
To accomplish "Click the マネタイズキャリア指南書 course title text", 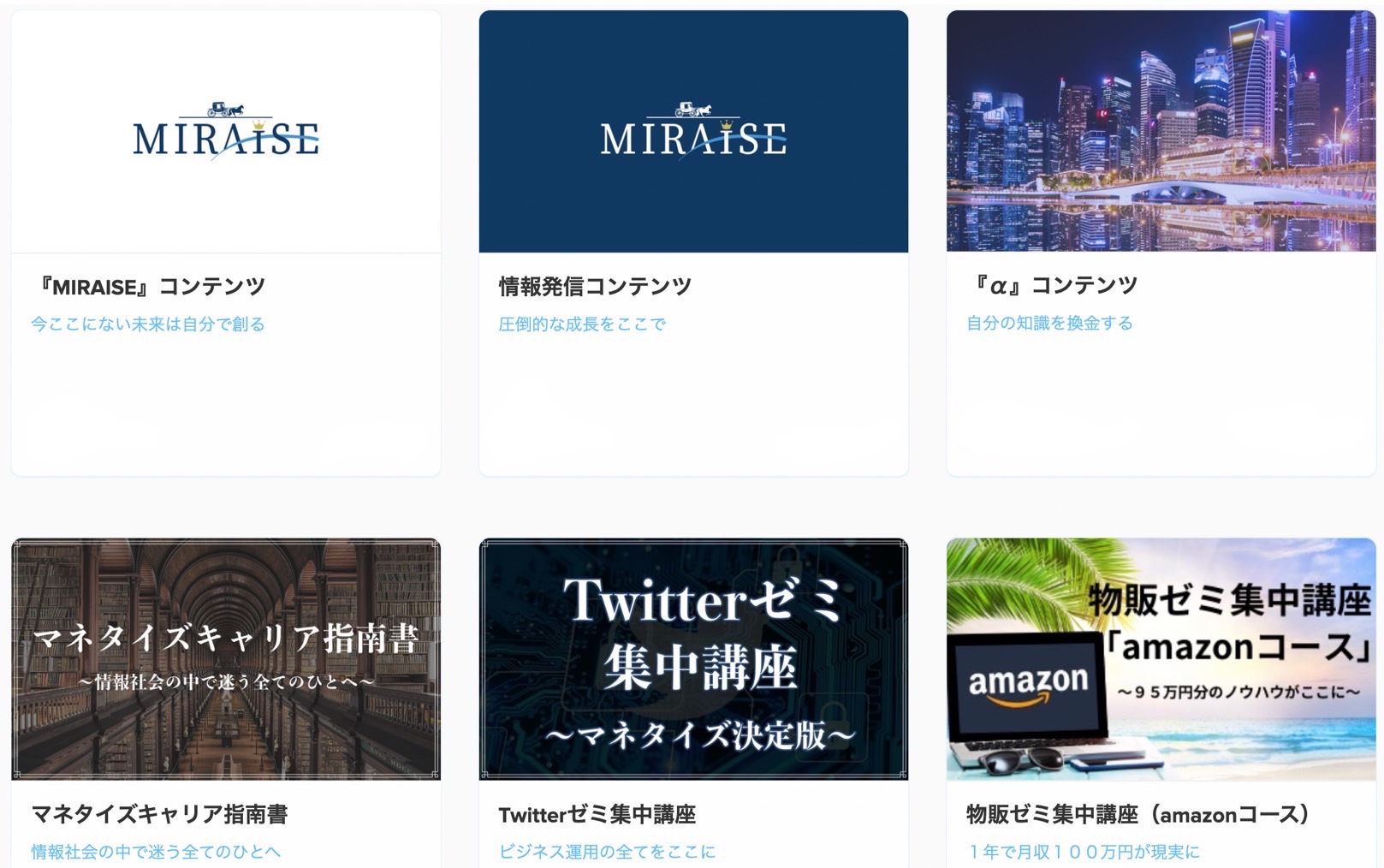I will pos(159,814).
